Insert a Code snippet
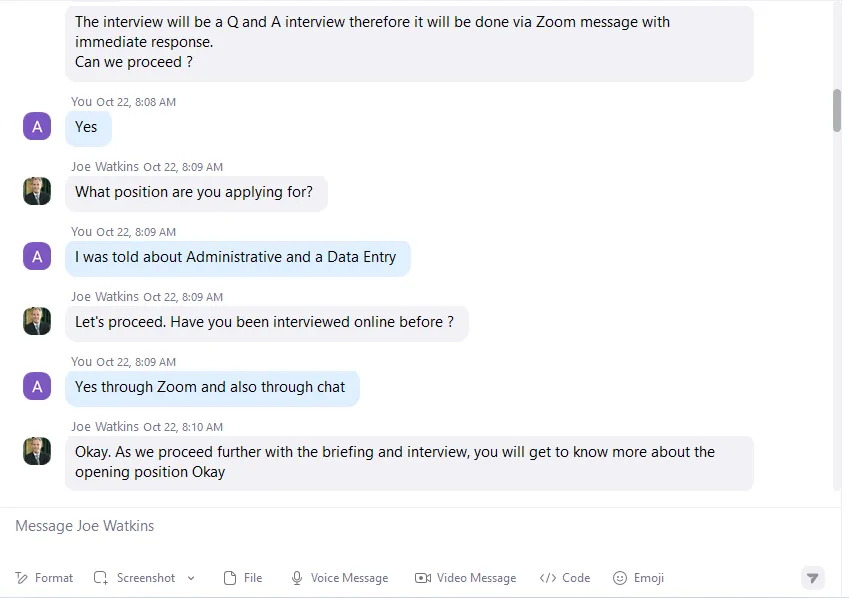 coord(565,578)
